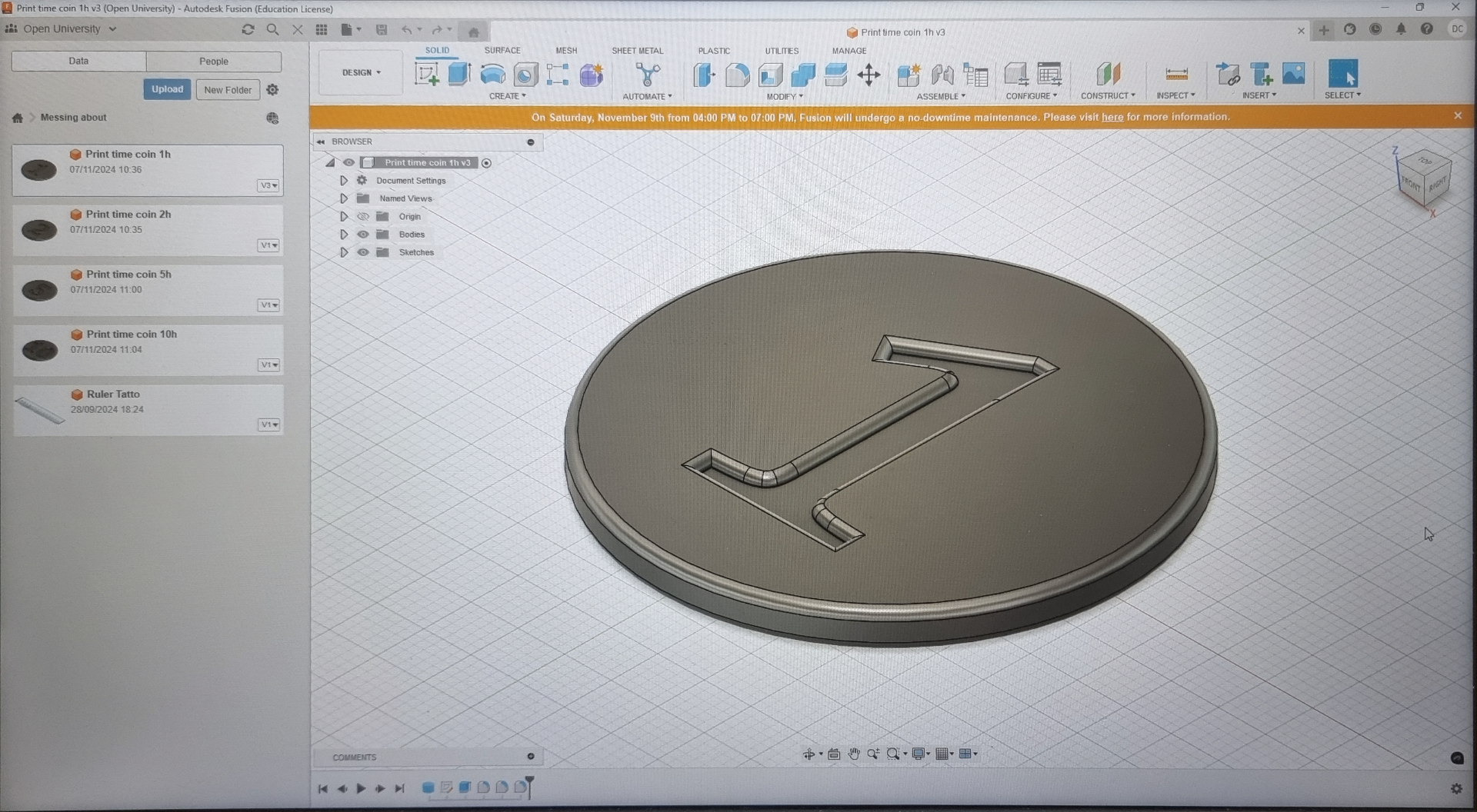Click the Orbit navigation icon
This screenshot has height=812, width=1477.
click(809, 754)
